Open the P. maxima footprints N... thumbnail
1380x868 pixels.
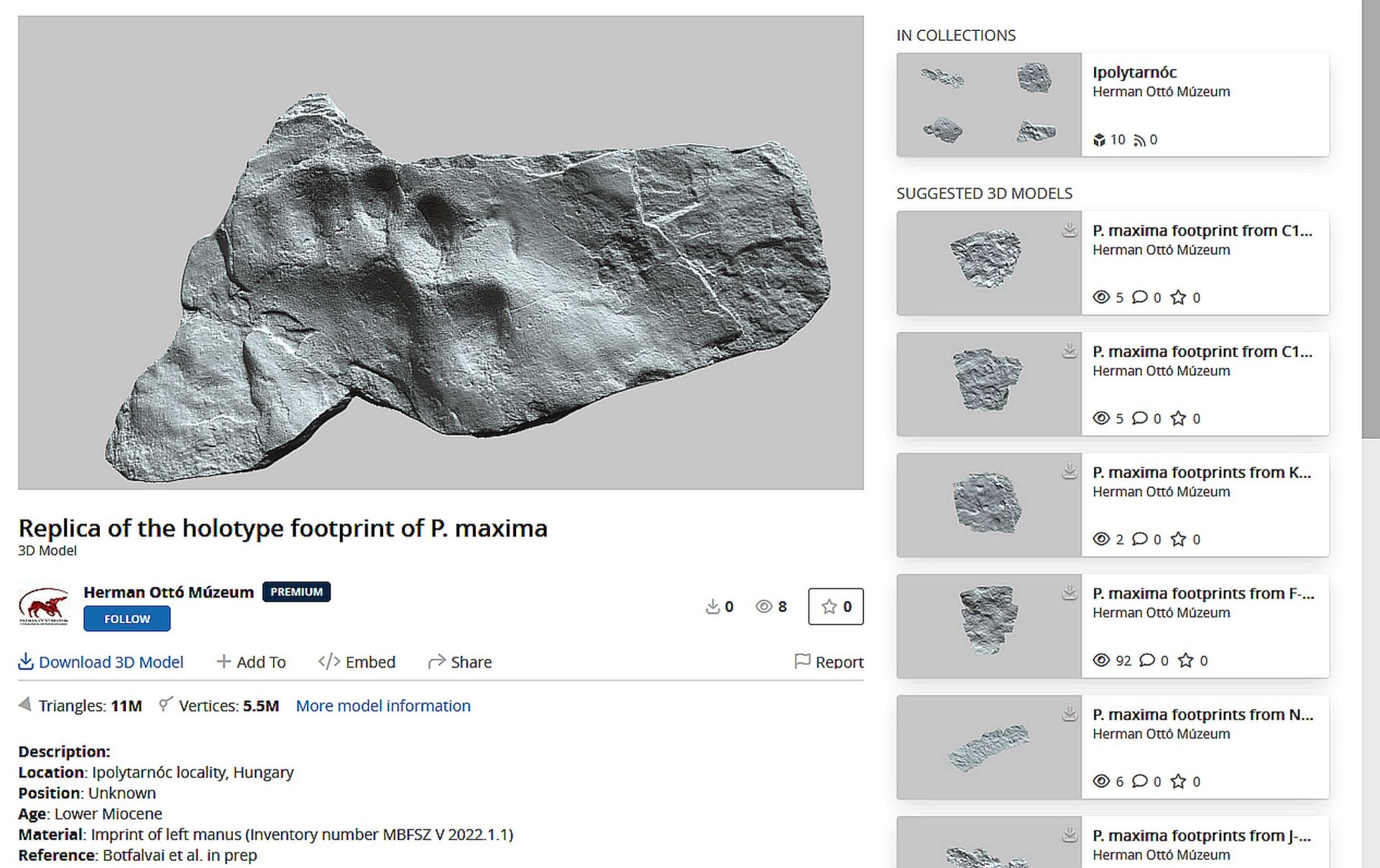point(989,747)
